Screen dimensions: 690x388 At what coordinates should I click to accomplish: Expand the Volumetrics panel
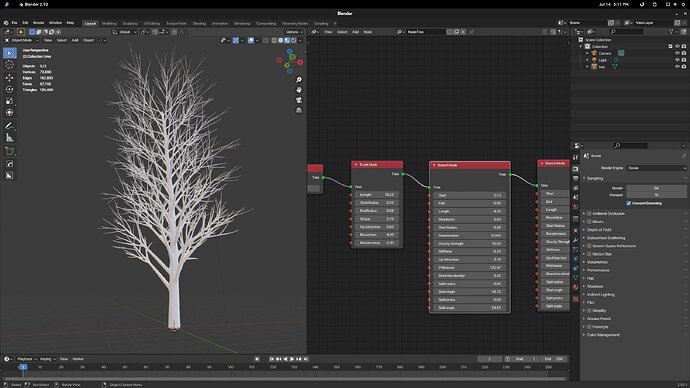[597, 262]
